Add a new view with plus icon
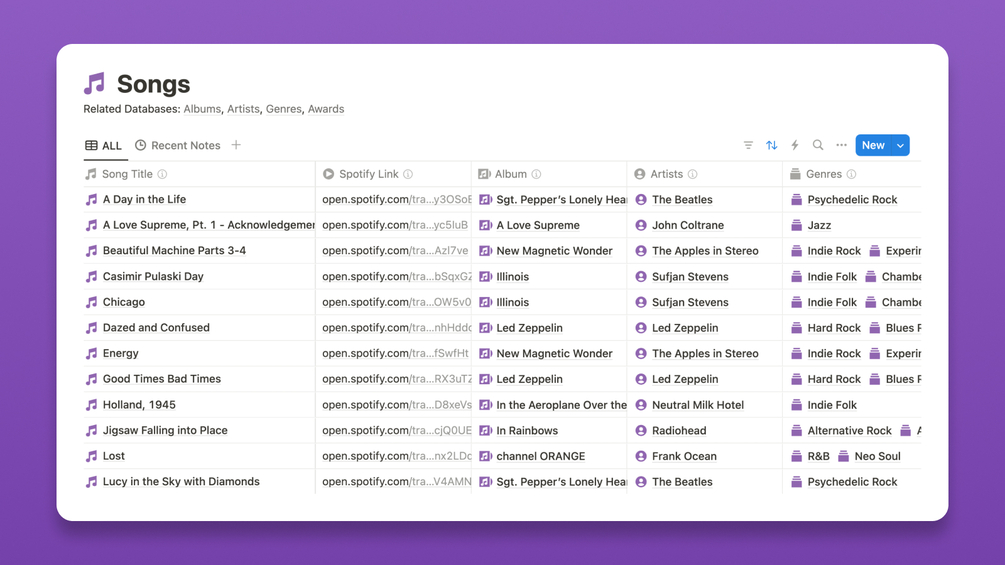The height and width of the screenshot is (565, 1005). (236, 145)
